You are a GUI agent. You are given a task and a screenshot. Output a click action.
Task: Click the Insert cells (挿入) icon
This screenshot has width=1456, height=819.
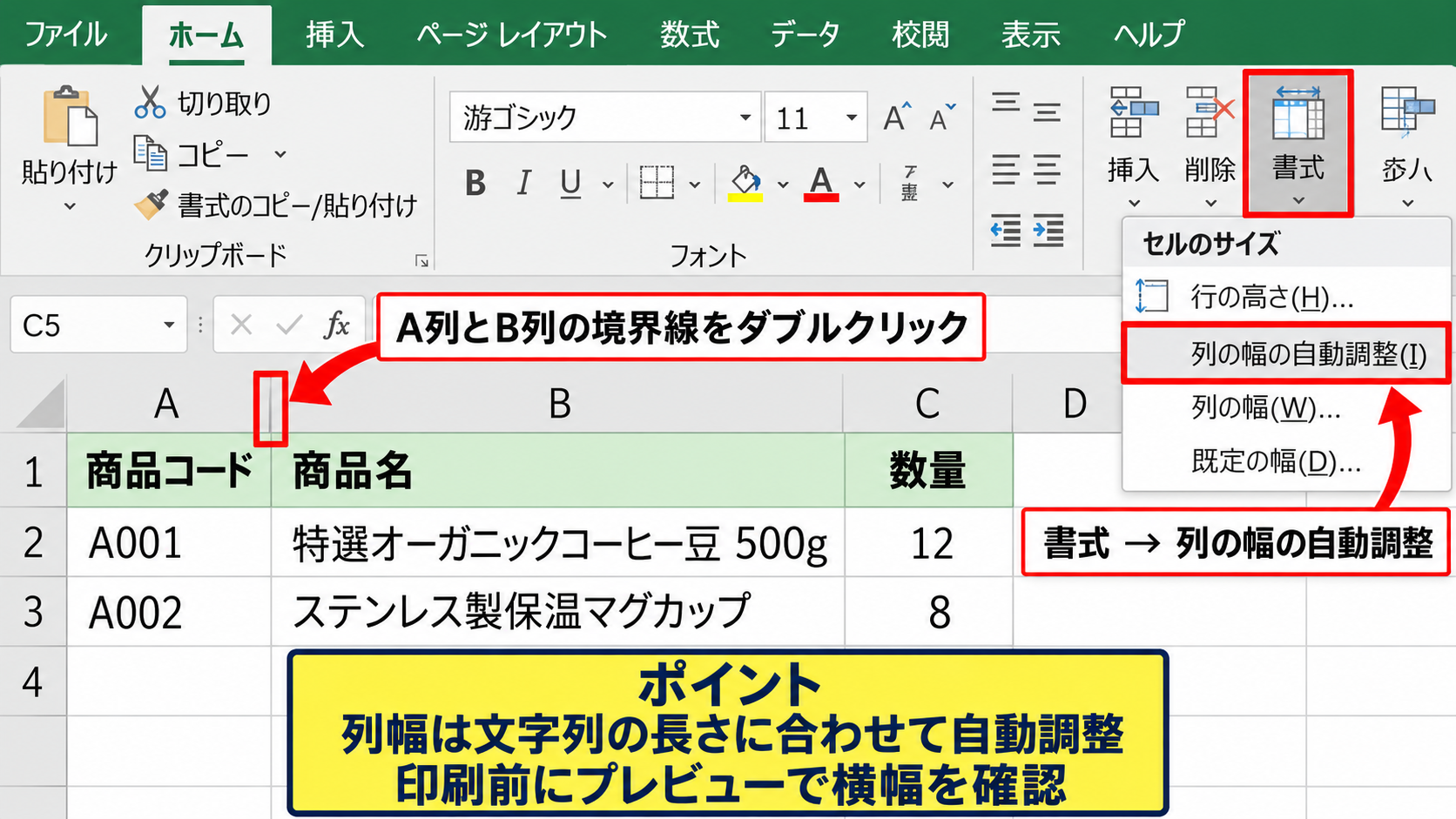pyautogui.click(x=1134, y=112)
